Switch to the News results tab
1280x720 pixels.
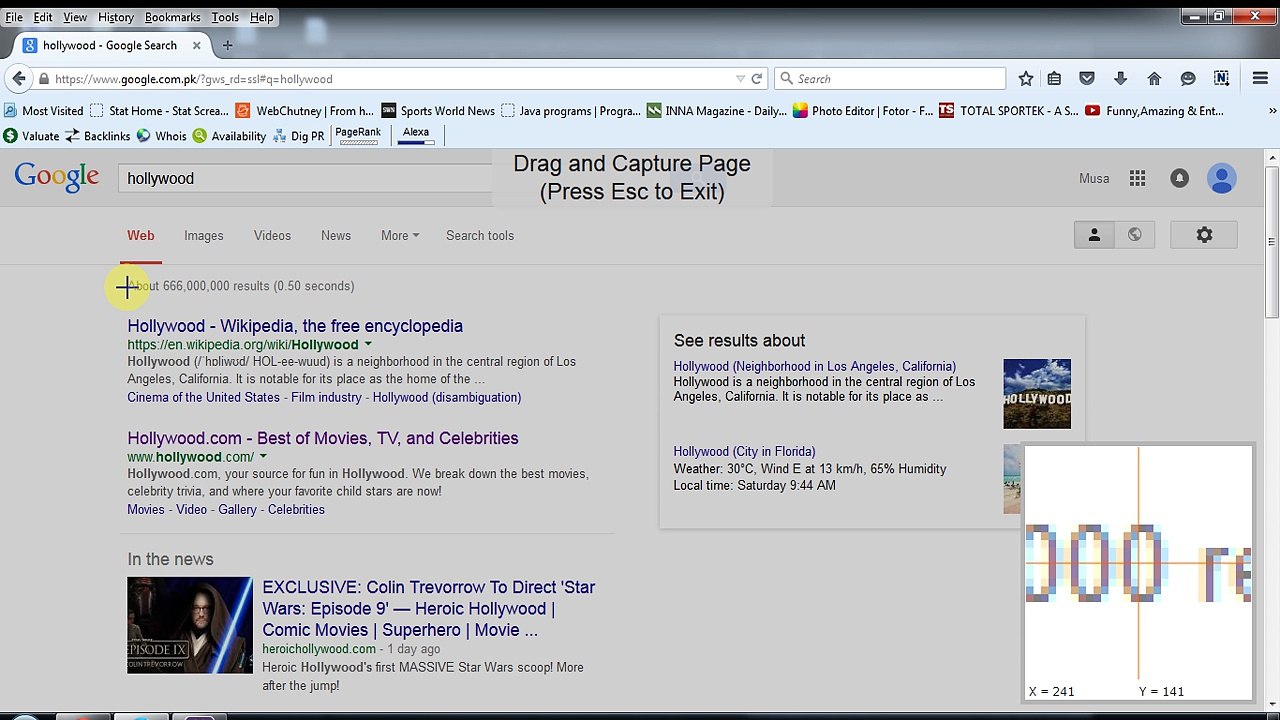[336, 236]
